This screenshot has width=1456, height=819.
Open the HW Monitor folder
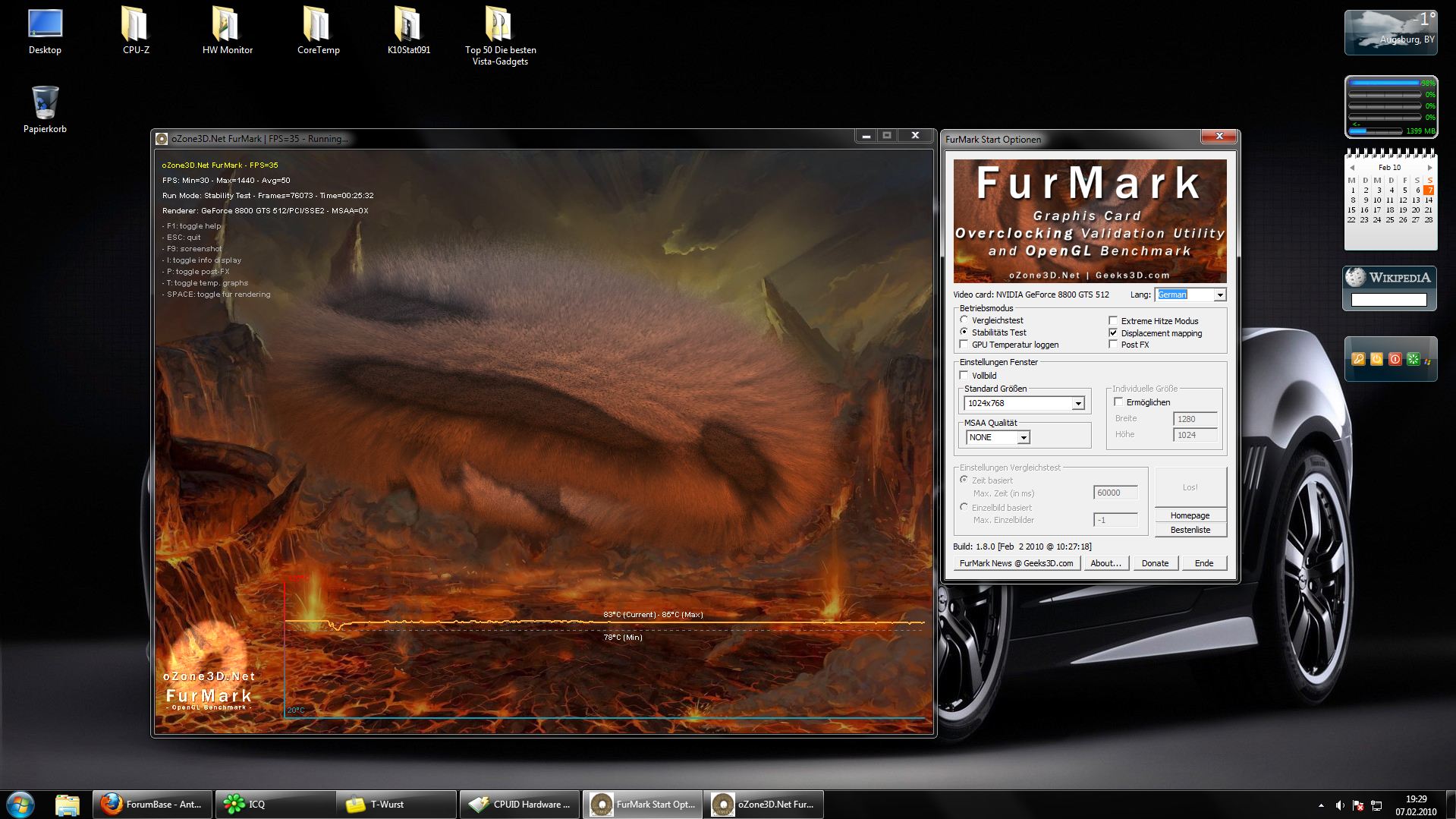(x=227, y=30)
